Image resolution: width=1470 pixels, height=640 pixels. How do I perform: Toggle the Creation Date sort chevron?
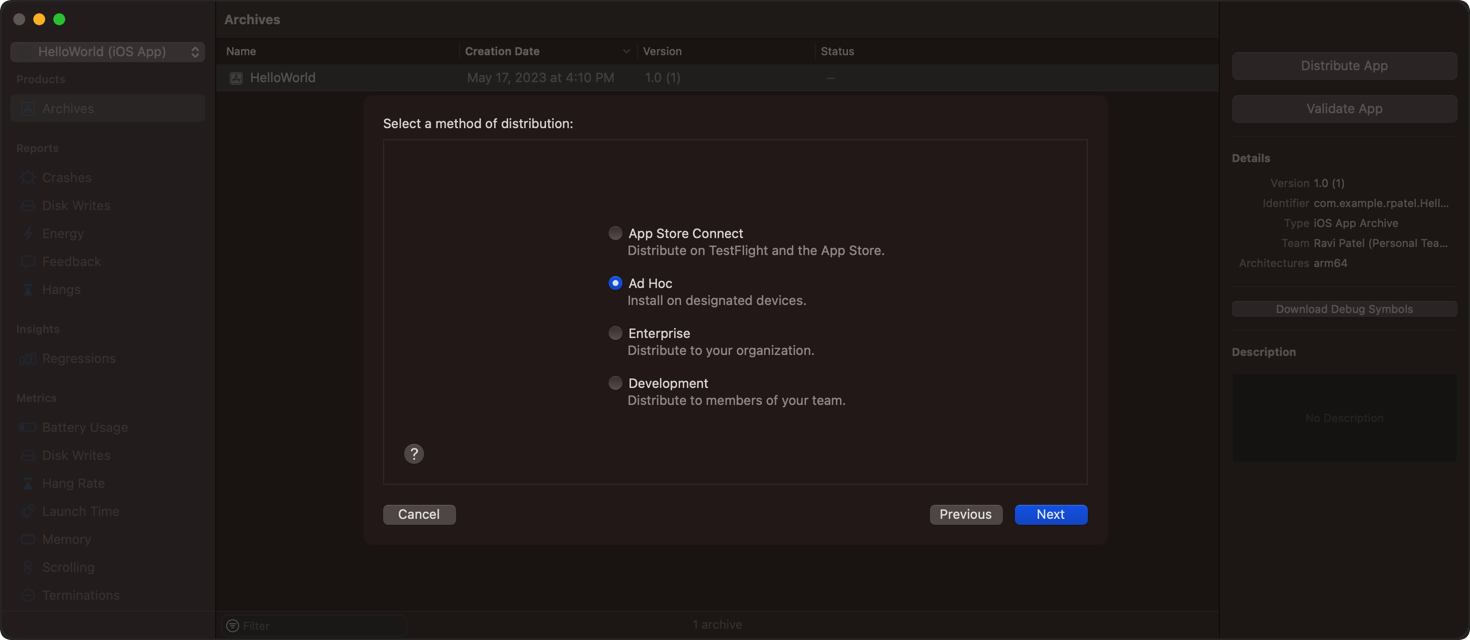626,52
